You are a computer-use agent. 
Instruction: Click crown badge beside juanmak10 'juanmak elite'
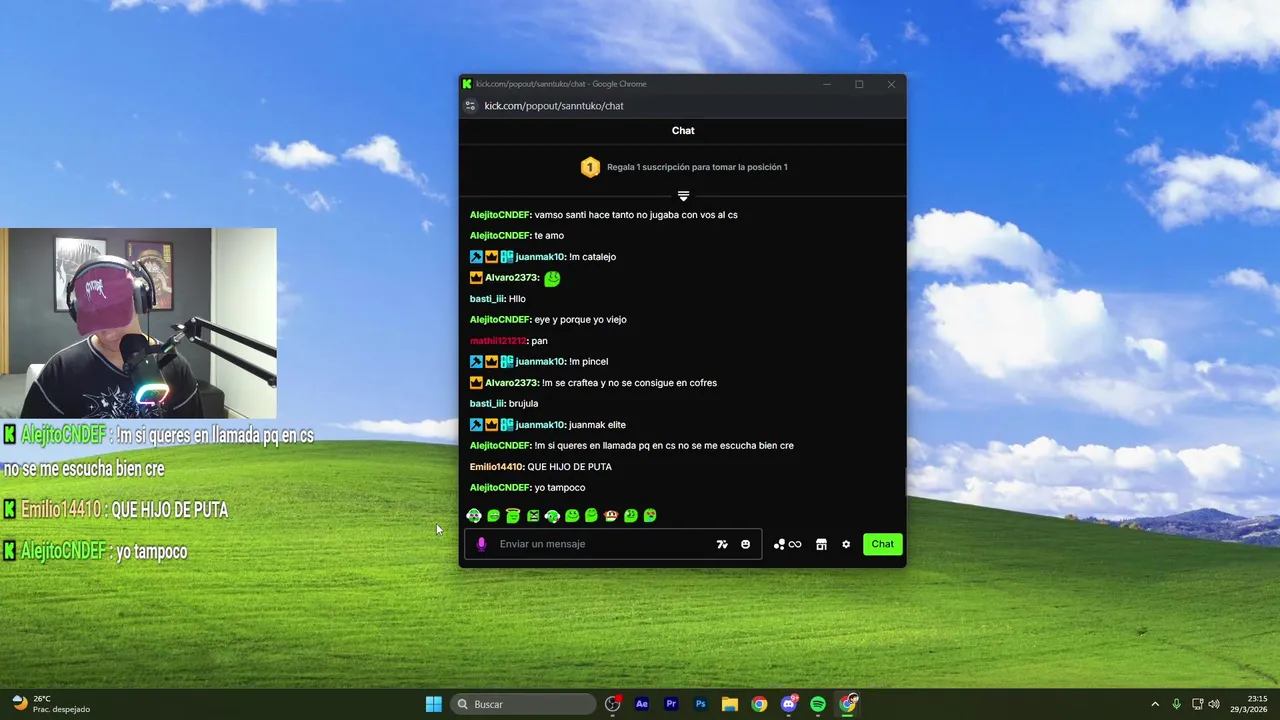pos(491,425)
